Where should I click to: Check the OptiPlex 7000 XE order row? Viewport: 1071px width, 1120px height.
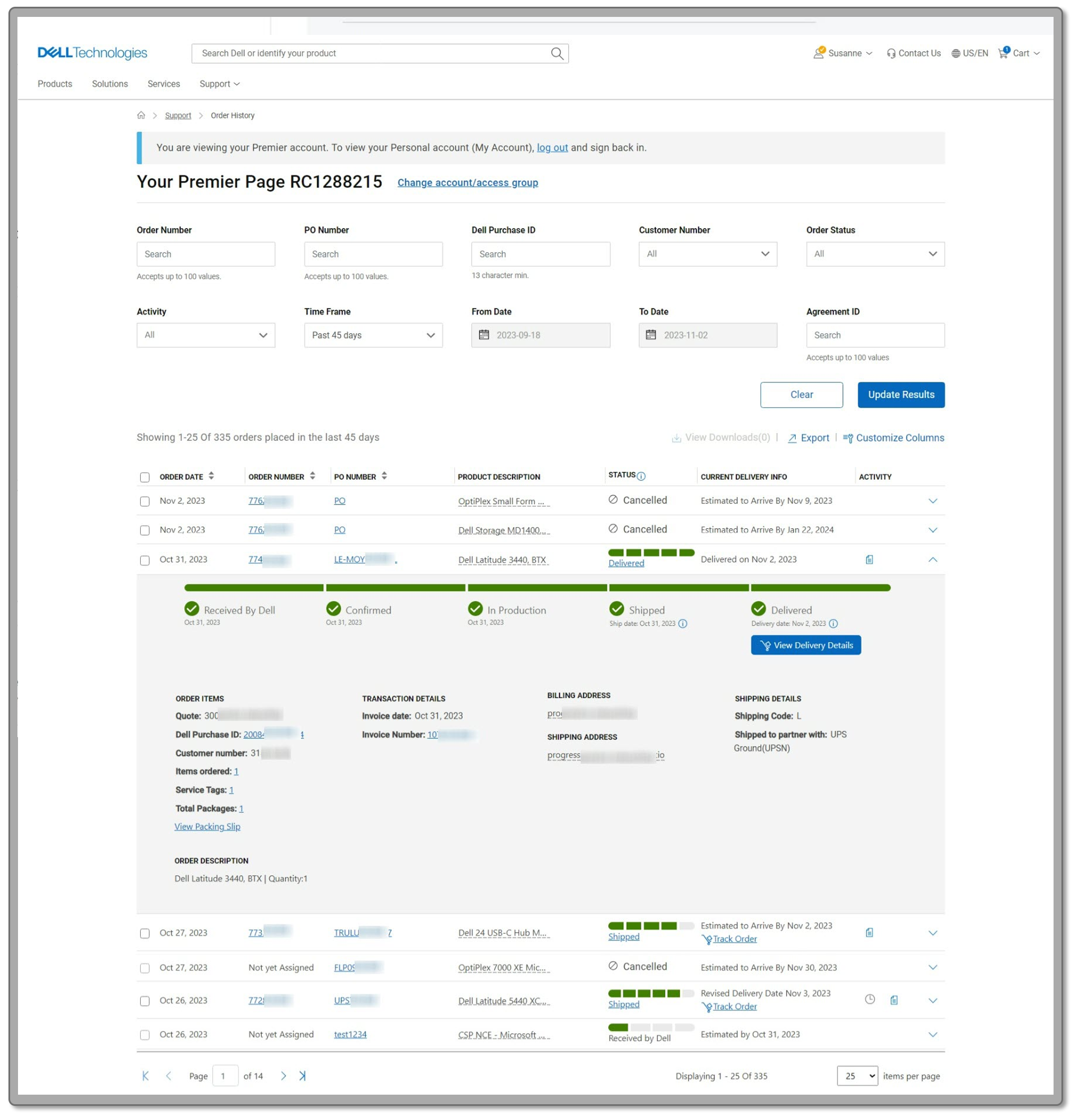click(x=145, y=968)
